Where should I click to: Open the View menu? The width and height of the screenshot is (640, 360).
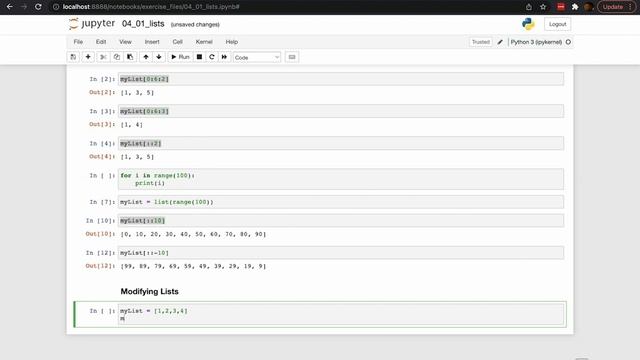[125, 42]
